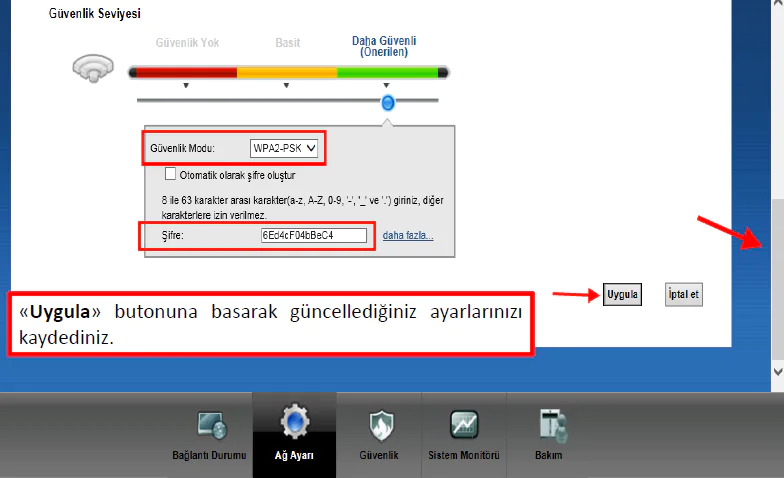Select the Ağ Ayarı gear icon
This screenshot has height=478, width=784.
coord(294,422)
